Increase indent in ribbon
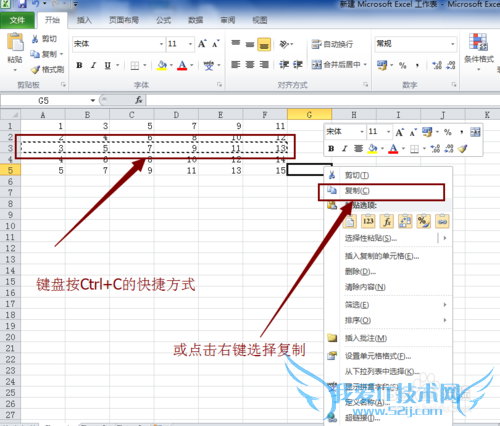500x426 pixels. 298,65
